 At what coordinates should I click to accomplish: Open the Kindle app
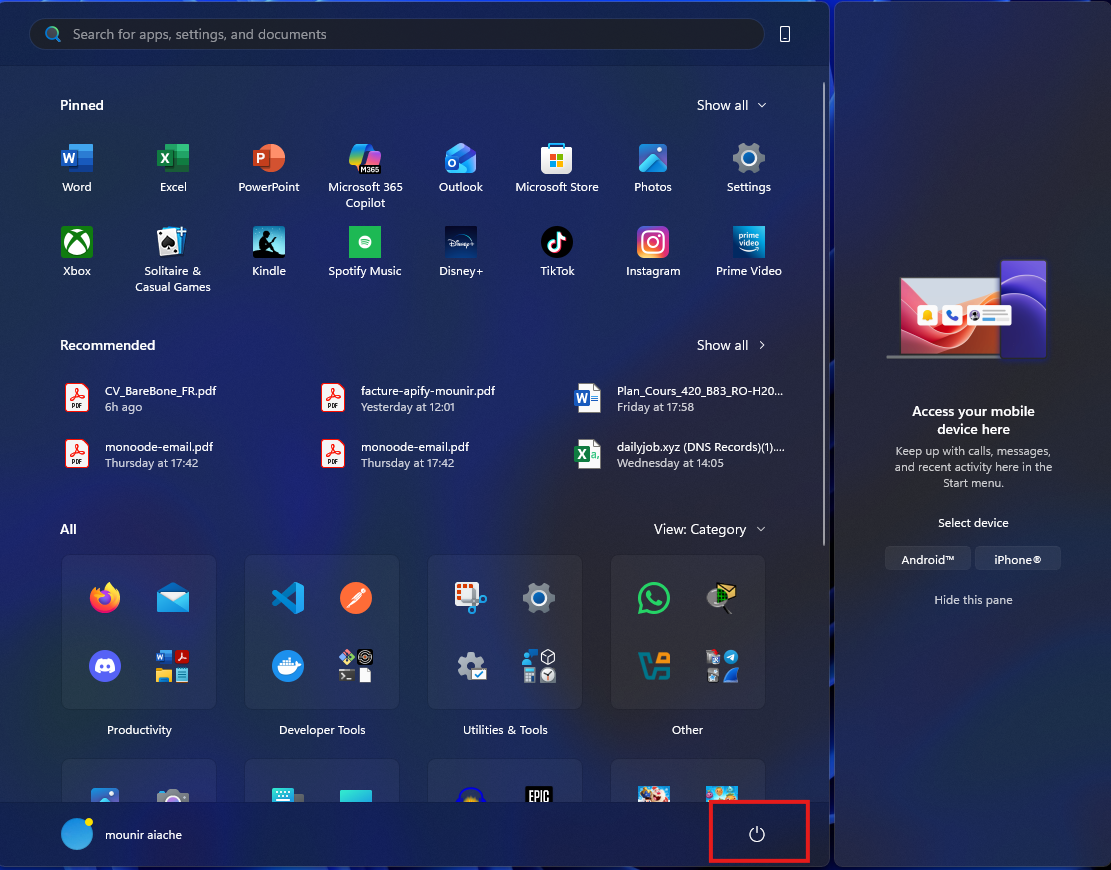click(269, 252)
